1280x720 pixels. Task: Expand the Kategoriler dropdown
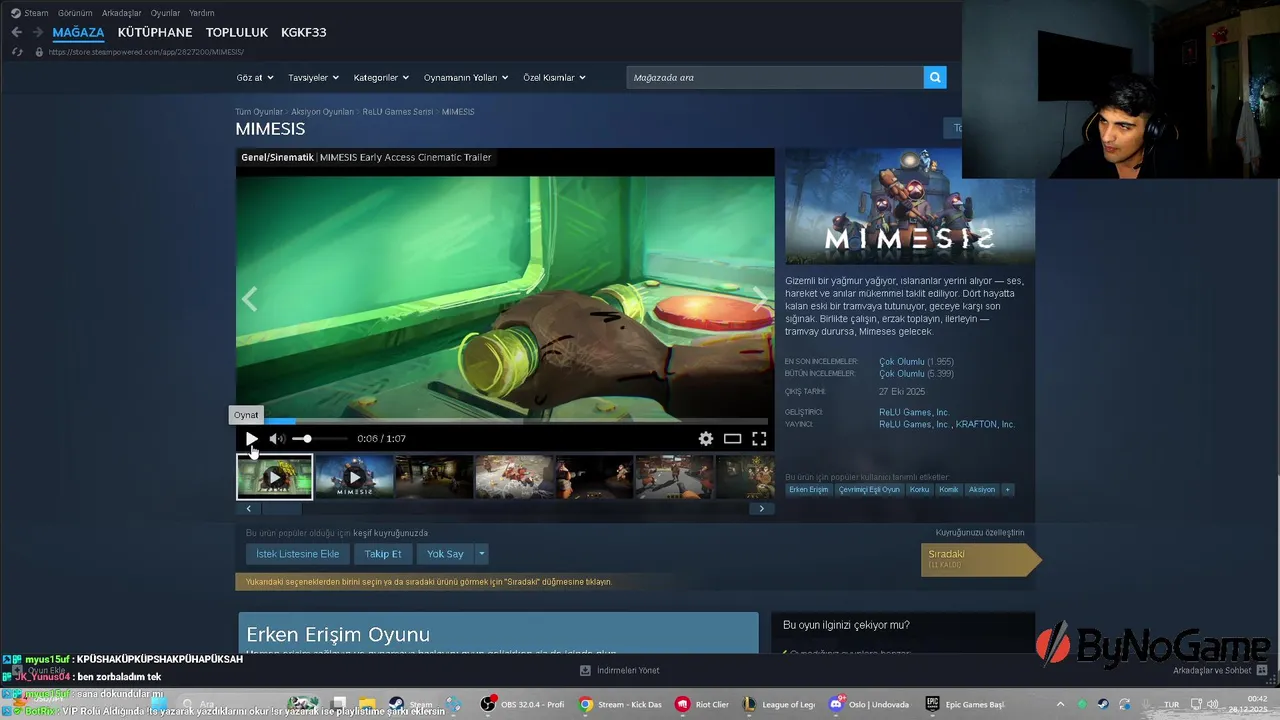click(x=382, y=77)
